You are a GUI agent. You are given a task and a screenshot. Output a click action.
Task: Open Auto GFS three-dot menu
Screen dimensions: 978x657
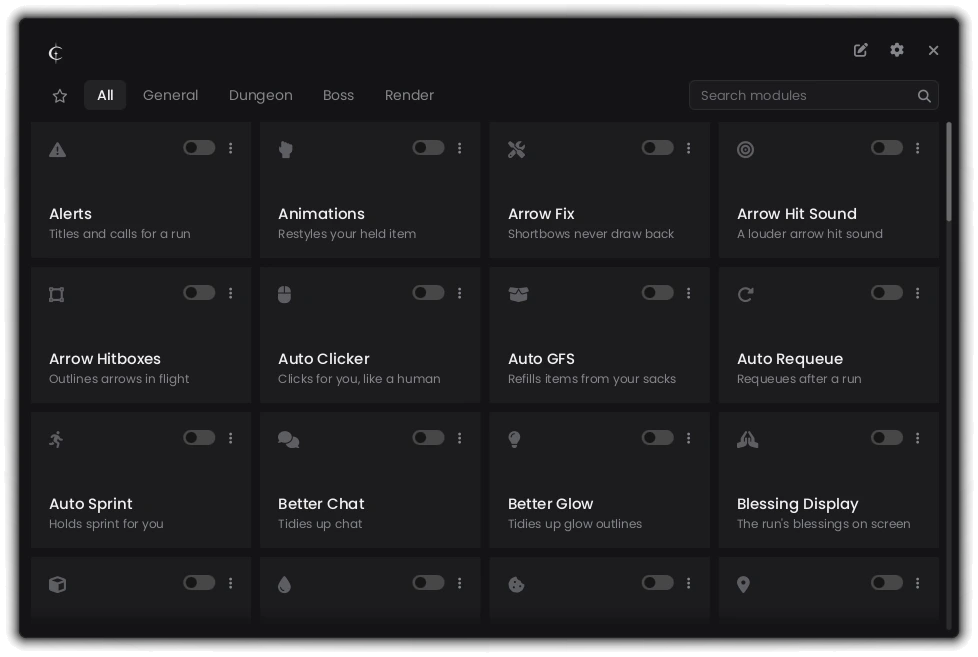[x=689, y=293]
